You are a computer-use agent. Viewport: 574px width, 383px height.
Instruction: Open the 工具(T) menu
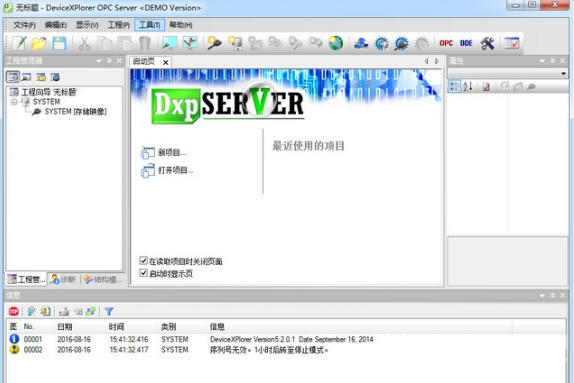tap(149, 25)
